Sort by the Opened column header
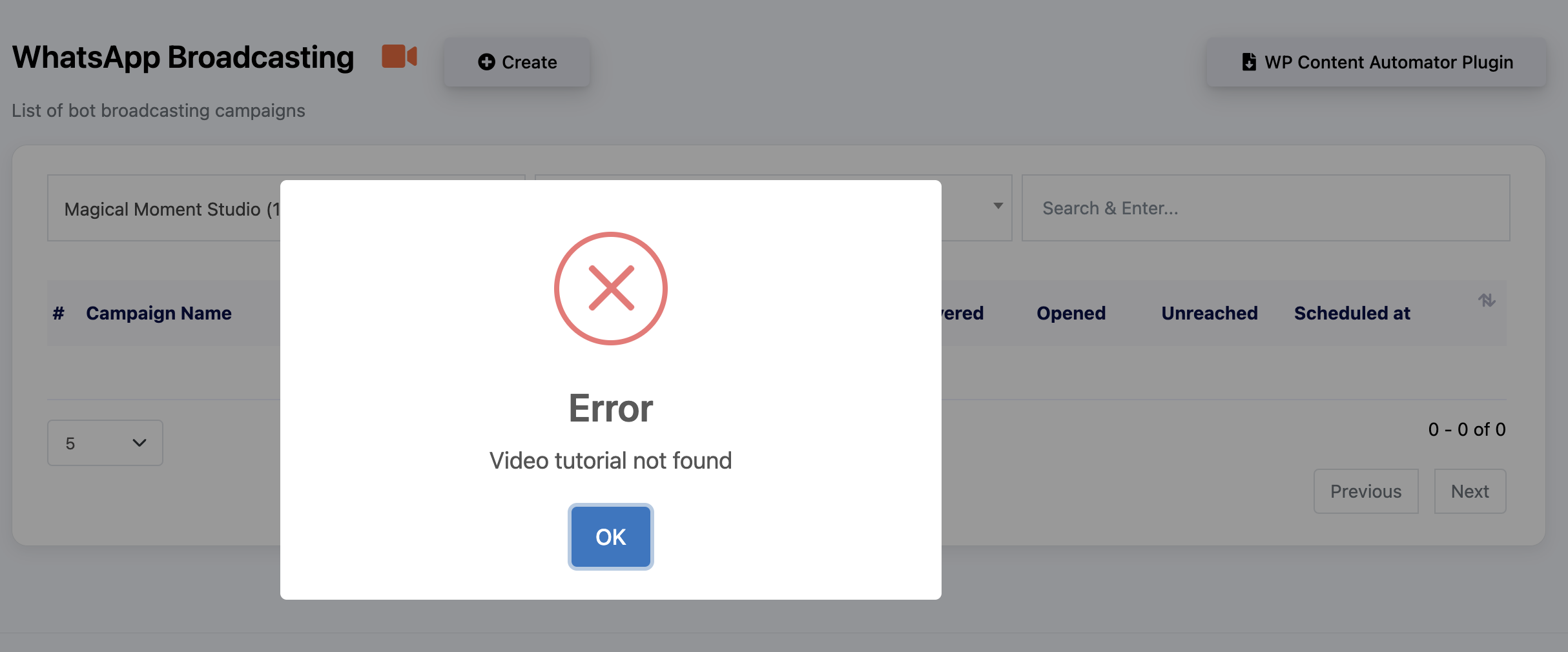The height and width of the screenshot is (652, 1568). tap(1071, 313)
